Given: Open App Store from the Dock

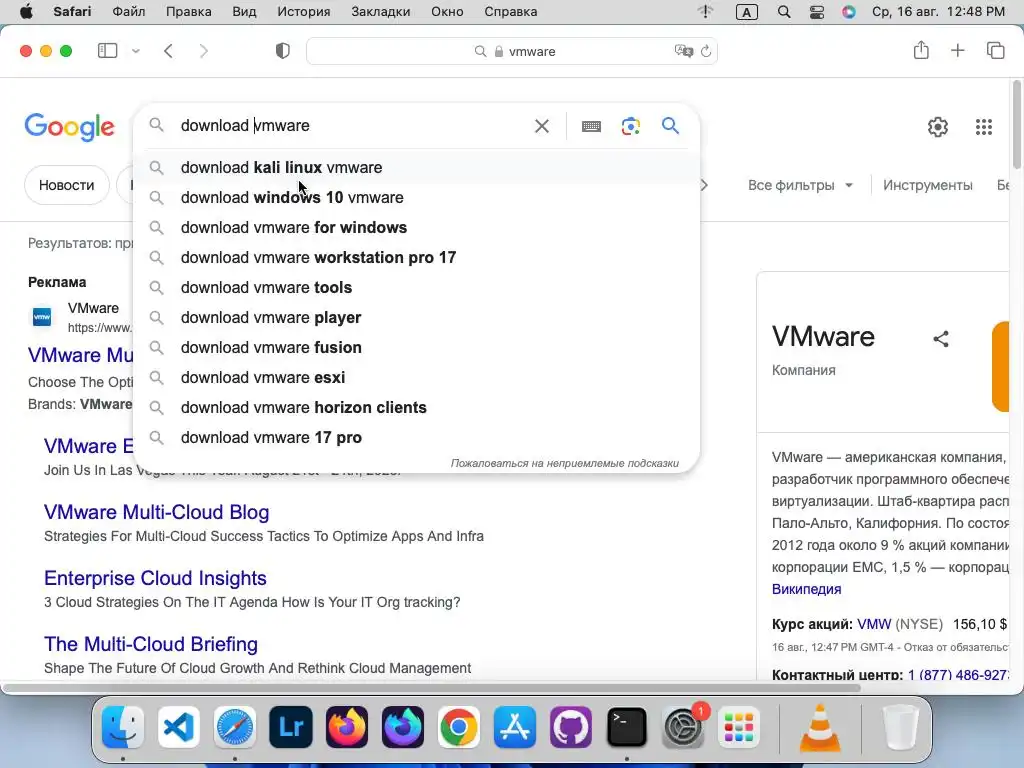Looking at the screenshot, I should click(x=515, y=727).
